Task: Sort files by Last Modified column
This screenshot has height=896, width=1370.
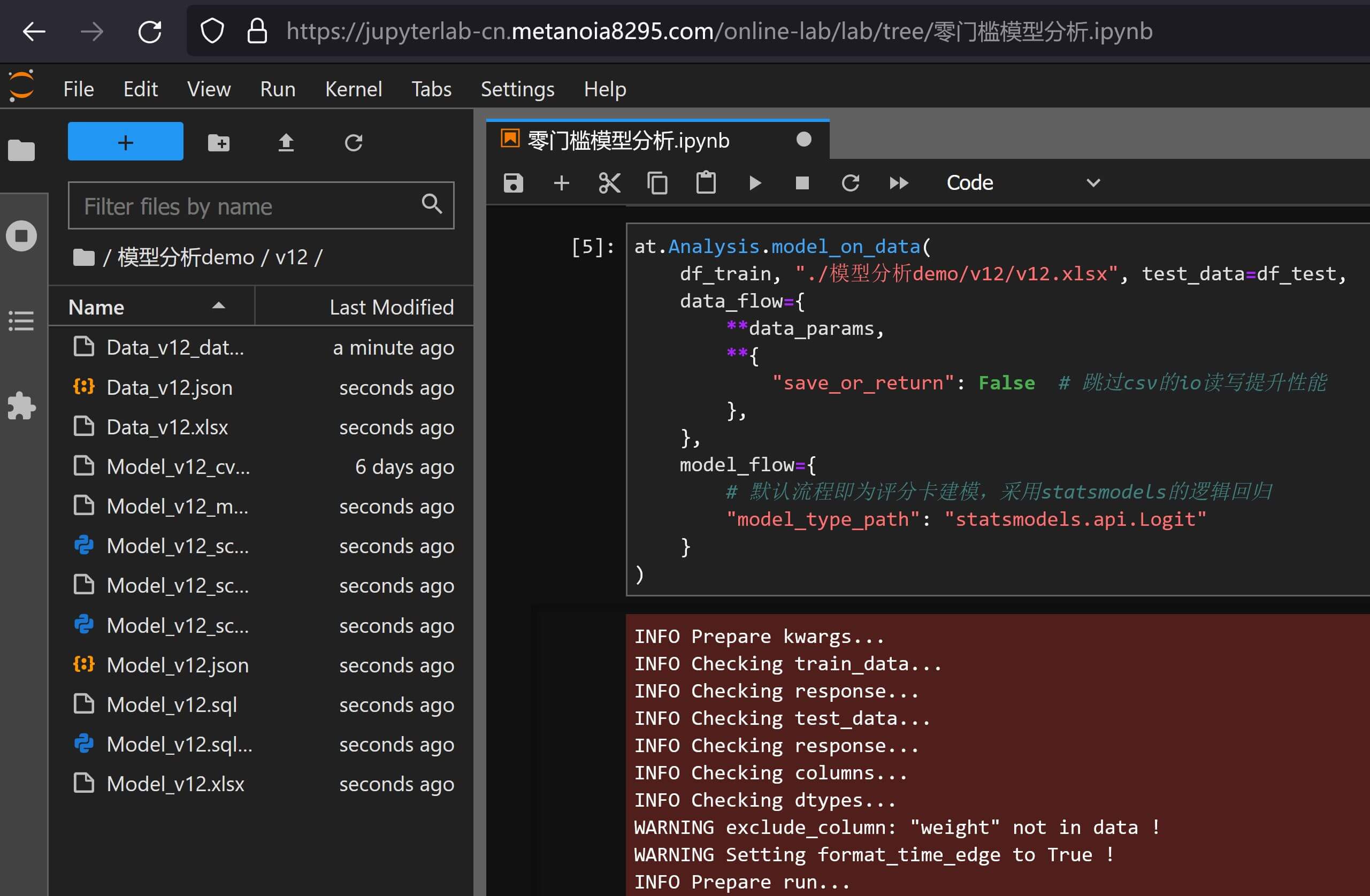Action: click(x=391, y=307)
